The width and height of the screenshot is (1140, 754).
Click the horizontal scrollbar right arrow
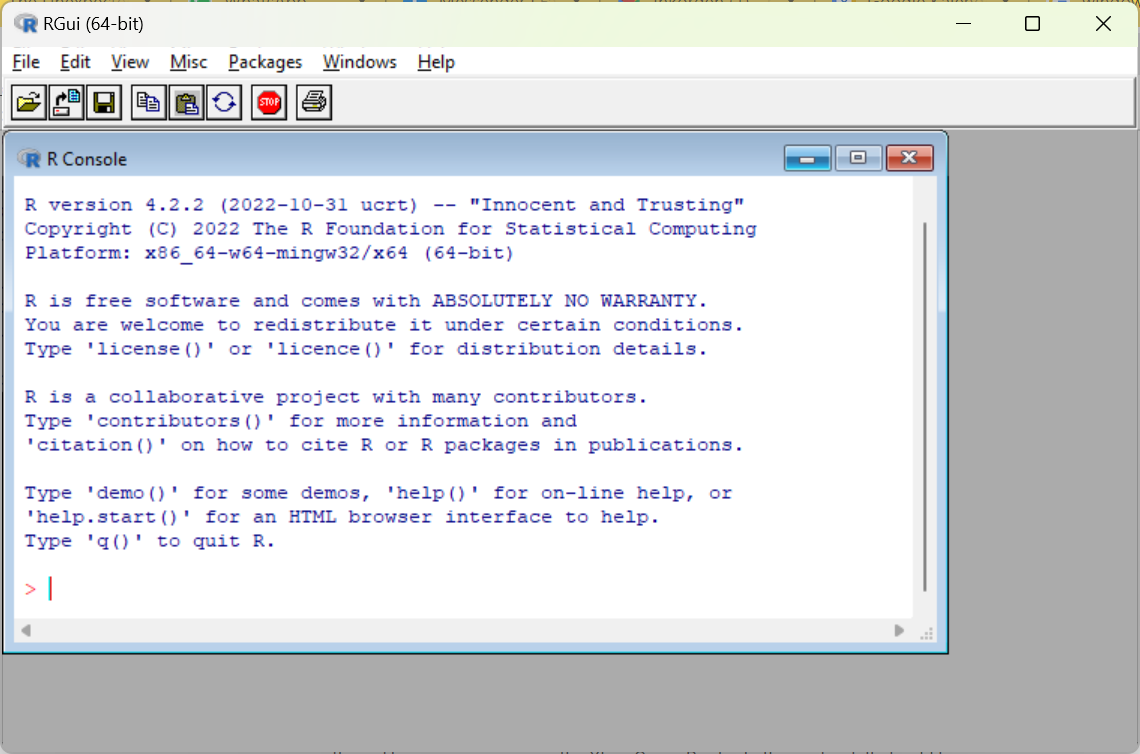(899, 630)
